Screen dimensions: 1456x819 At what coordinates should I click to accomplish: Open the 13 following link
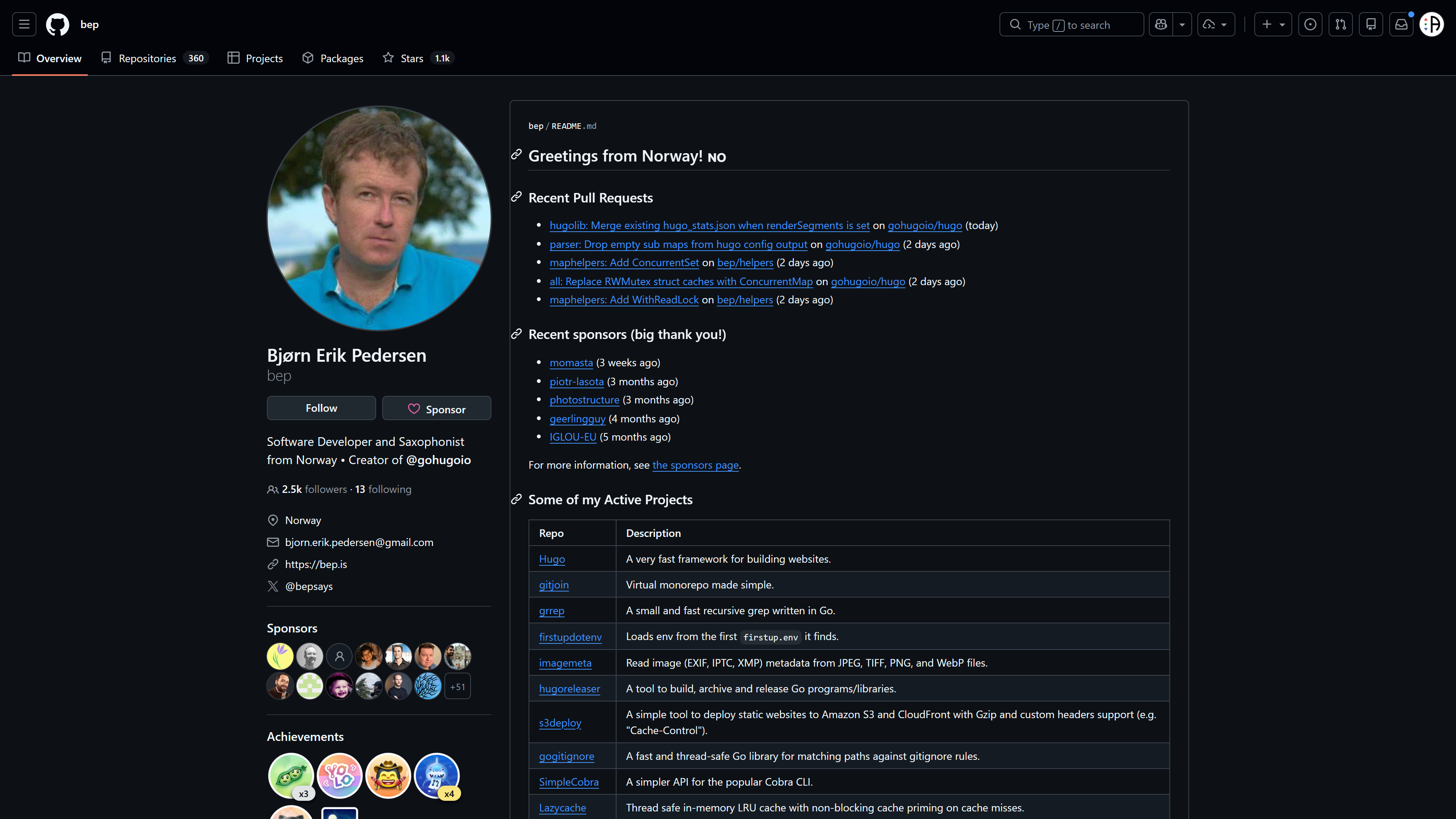pyautogui.click(x=383, y=490)
